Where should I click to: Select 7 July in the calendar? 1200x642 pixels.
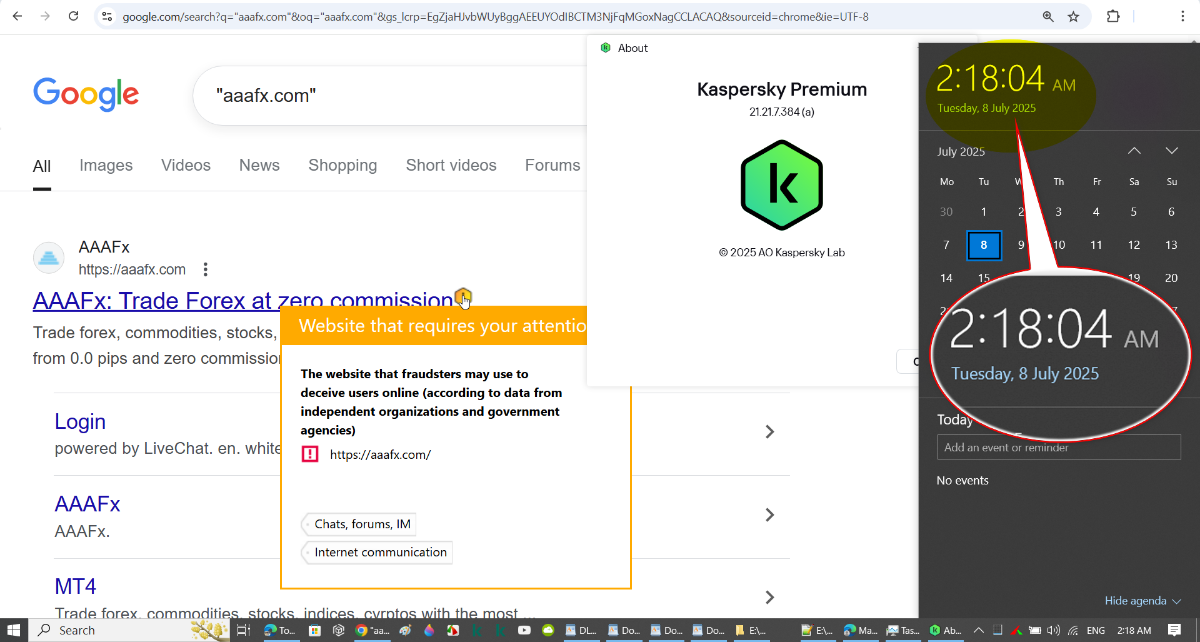coord(947,245)
